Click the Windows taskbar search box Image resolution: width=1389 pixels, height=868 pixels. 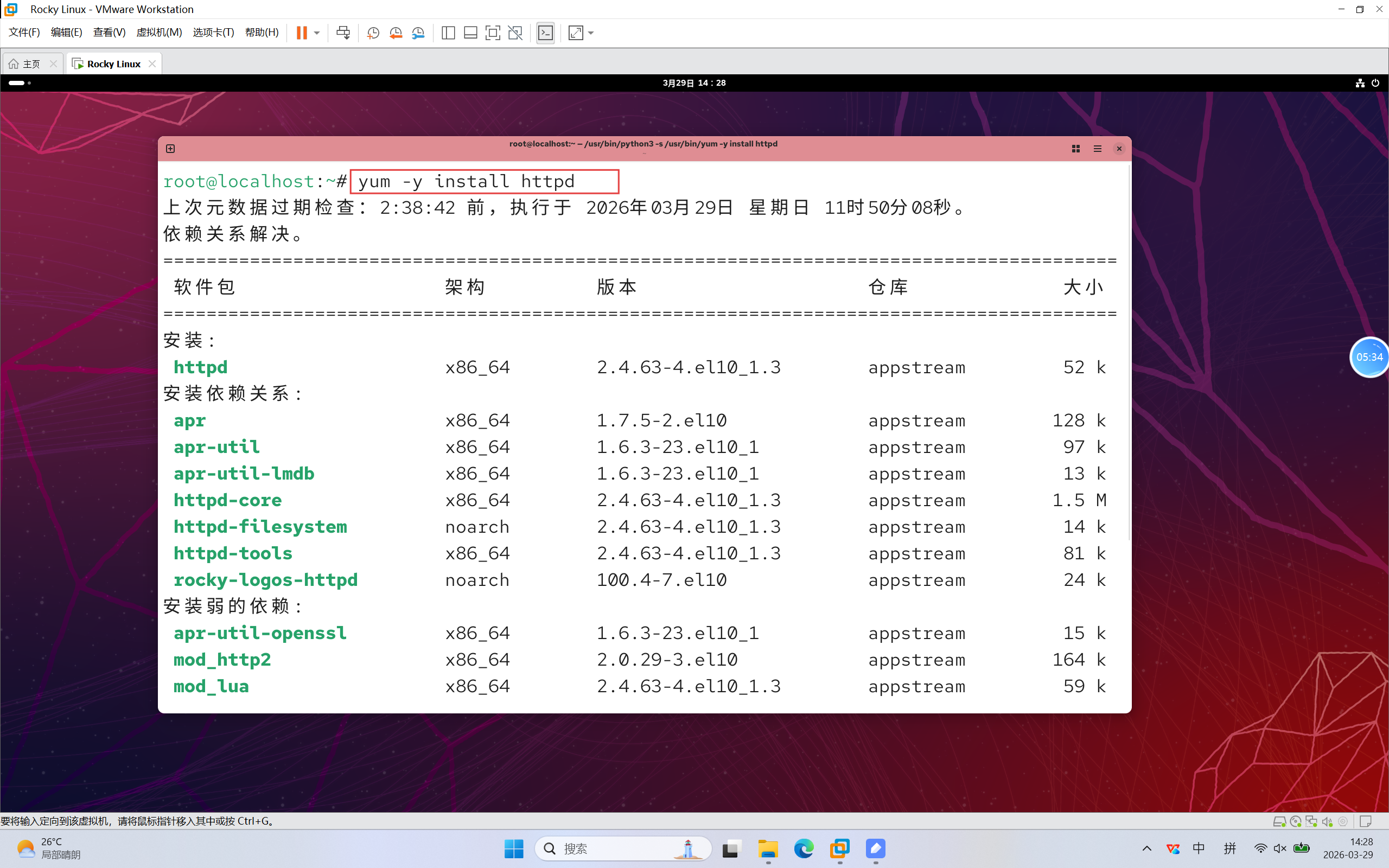(x=623, y=848)
